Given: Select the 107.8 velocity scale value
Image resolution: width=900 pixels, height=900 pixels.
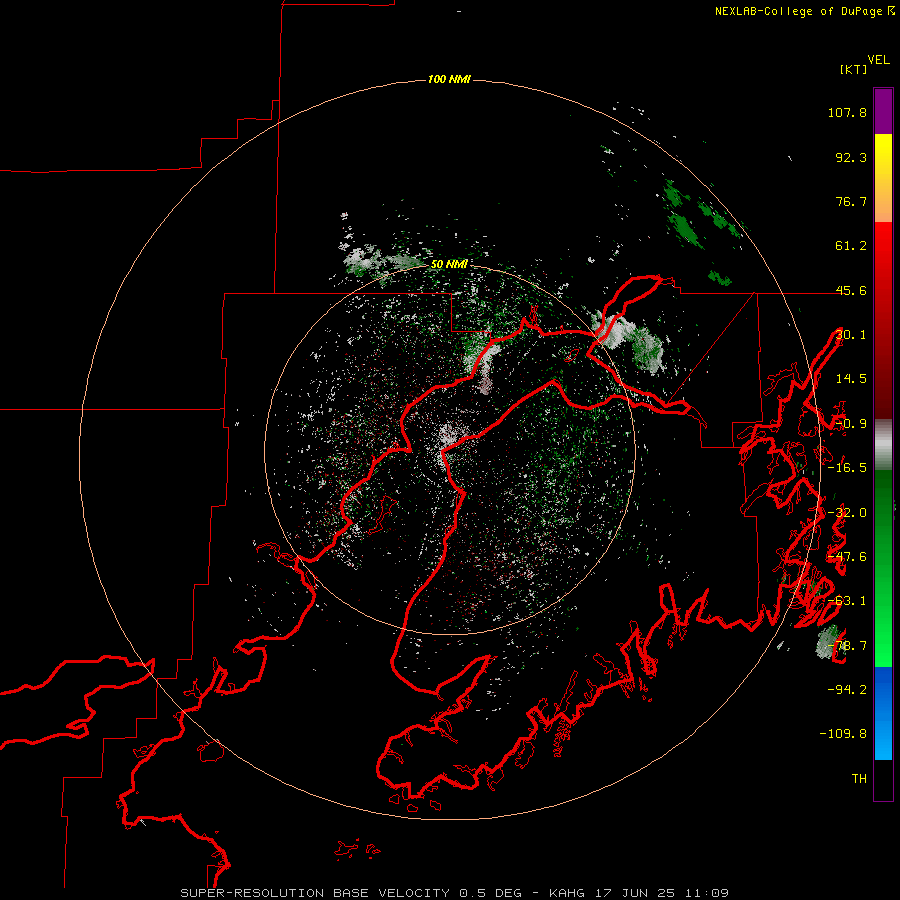Looking at the screenshot, I should [847, 112].
